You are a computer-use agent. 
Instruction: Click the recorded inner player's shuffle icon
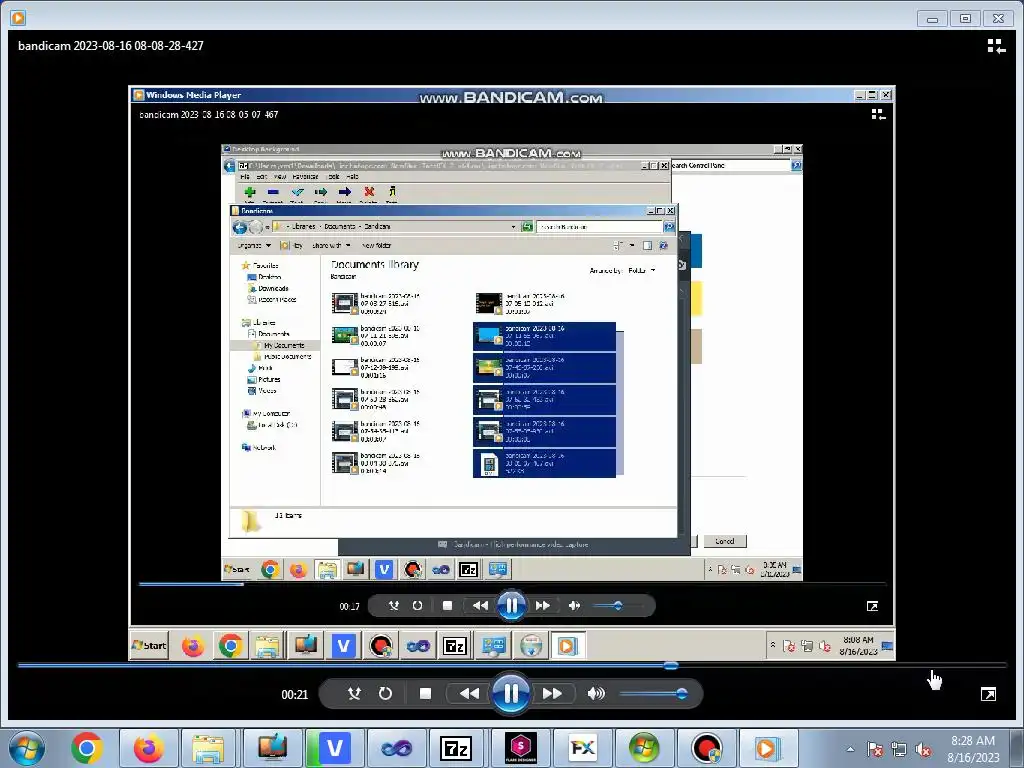coord(393,605)
